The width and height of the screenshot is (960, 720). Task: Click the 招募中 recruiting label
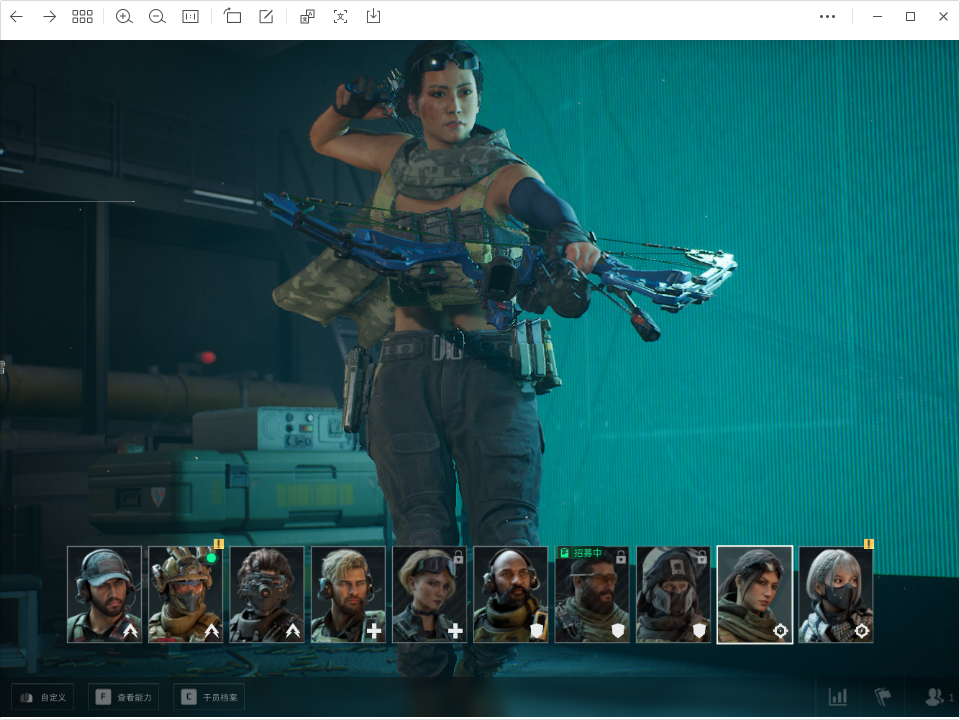(580, 553)
